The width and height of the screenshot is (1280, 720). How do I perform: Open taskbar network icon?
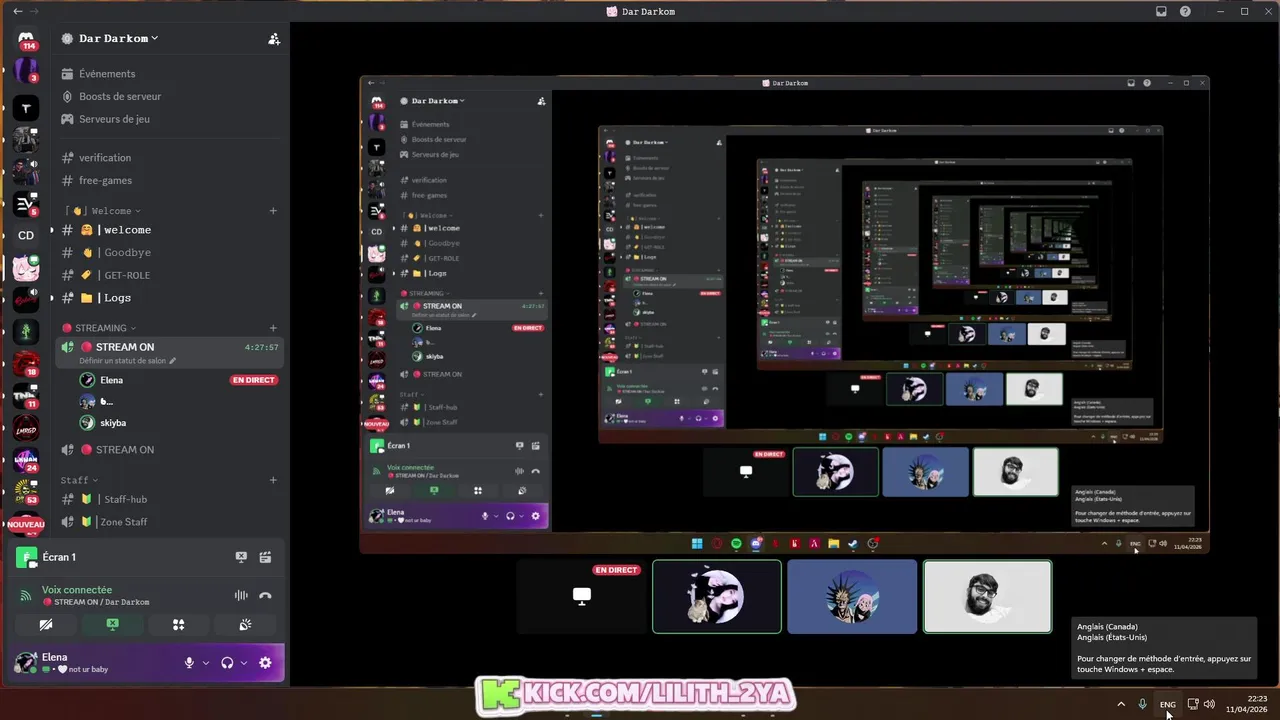click(x=1192, y=704)
